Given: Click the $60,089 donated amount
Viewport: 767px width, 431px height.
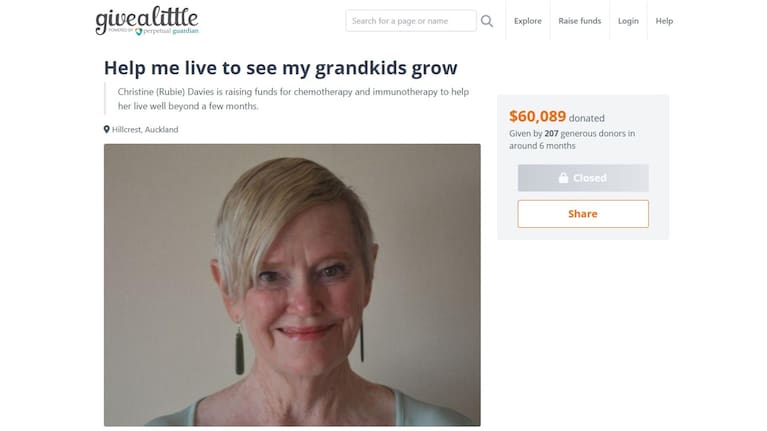Looking at the screenshot, I should click(x=537, y=116).
